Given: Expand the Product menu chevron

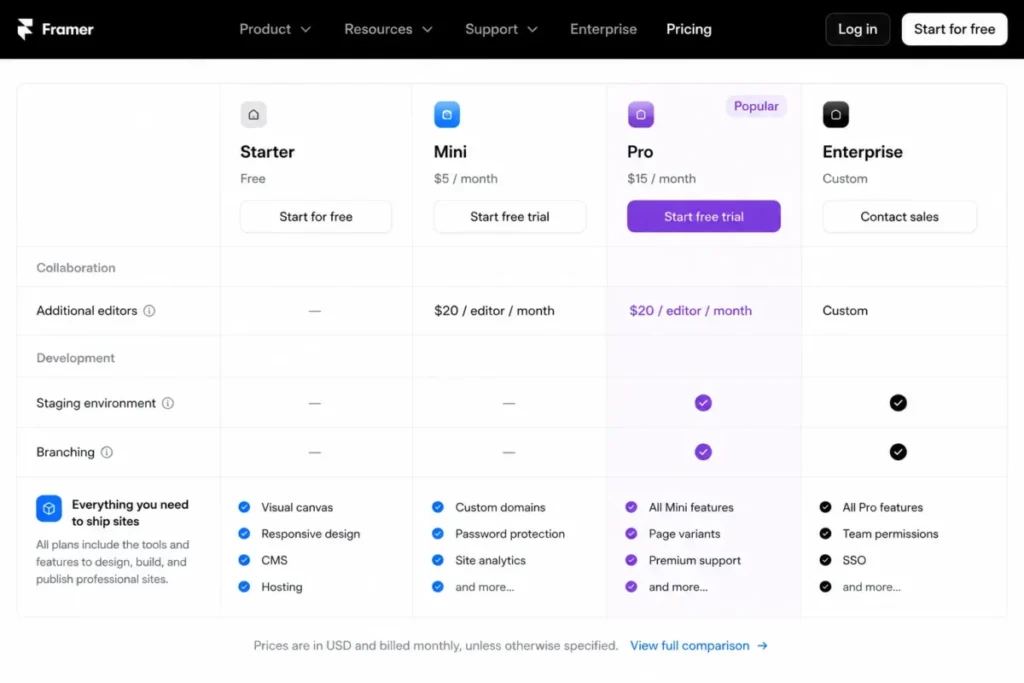Looking at the screenshot, I should click(x=306, y=30).
